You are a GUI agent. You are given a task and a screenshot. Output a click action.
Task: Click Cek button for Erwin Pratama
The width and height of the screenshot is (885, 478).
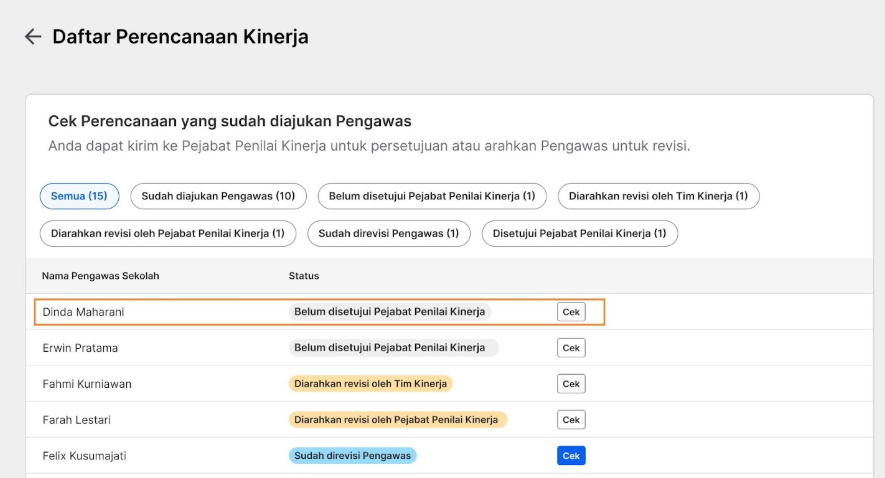pos(571,348)
